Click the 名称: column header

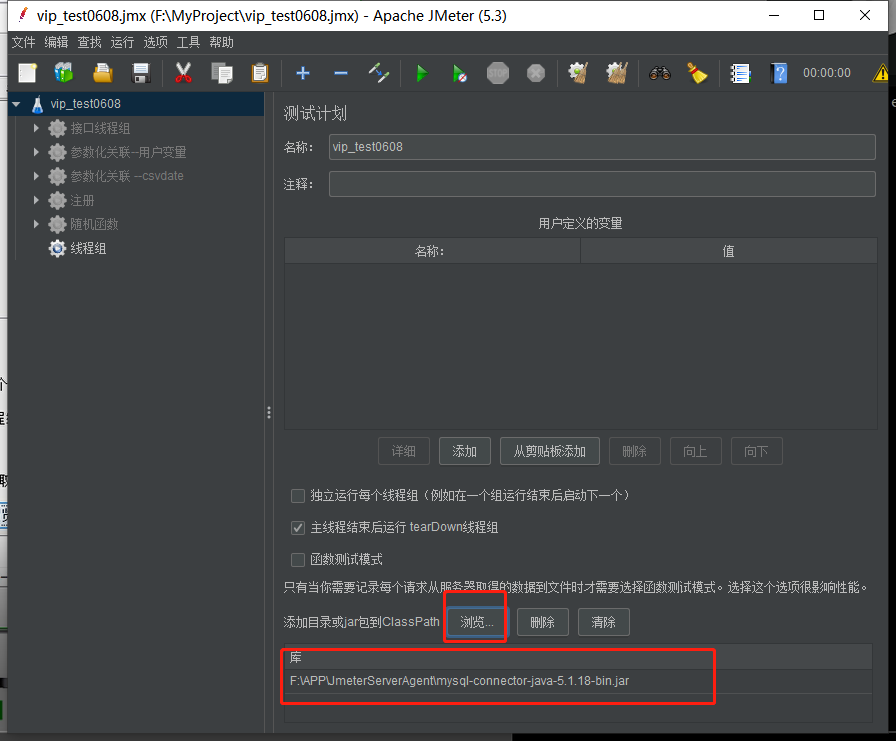pos(432,251)
